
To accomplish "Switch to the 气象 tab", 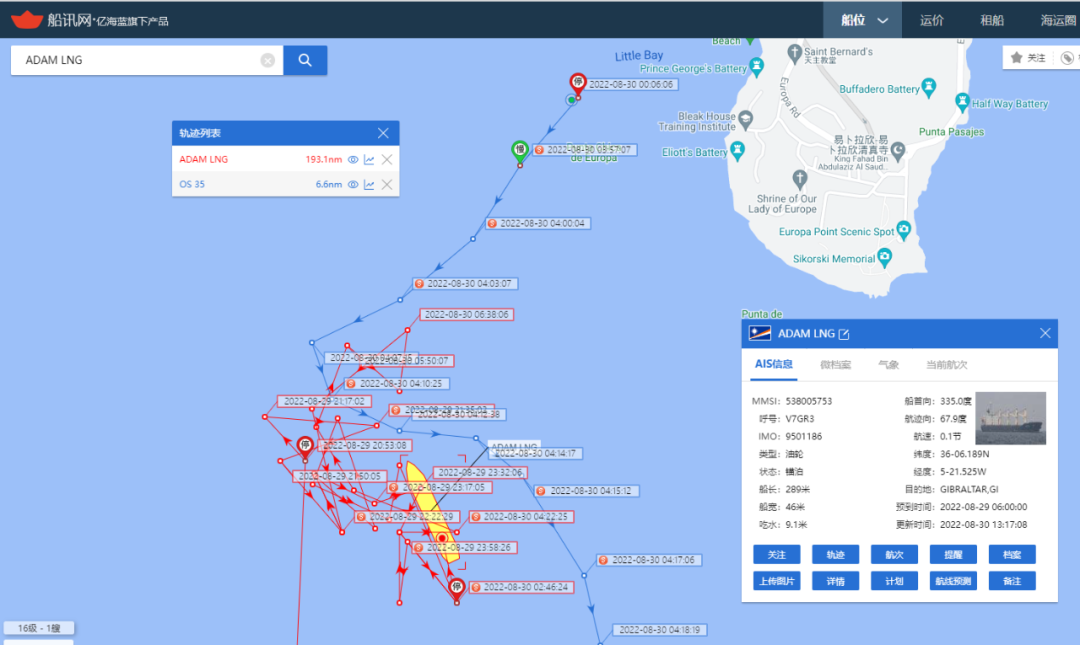I will point(887,365).
